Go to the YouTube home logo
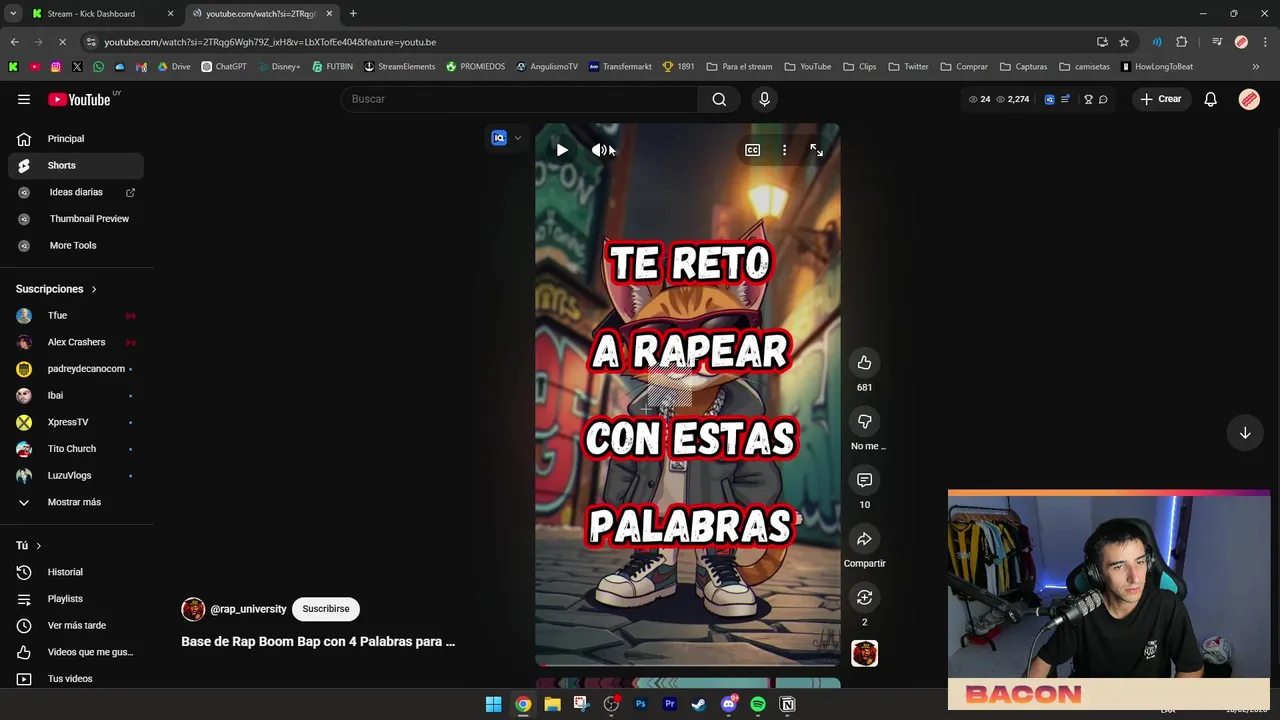1280x720 pixels. pyautogui.click(x=79, y=99)
